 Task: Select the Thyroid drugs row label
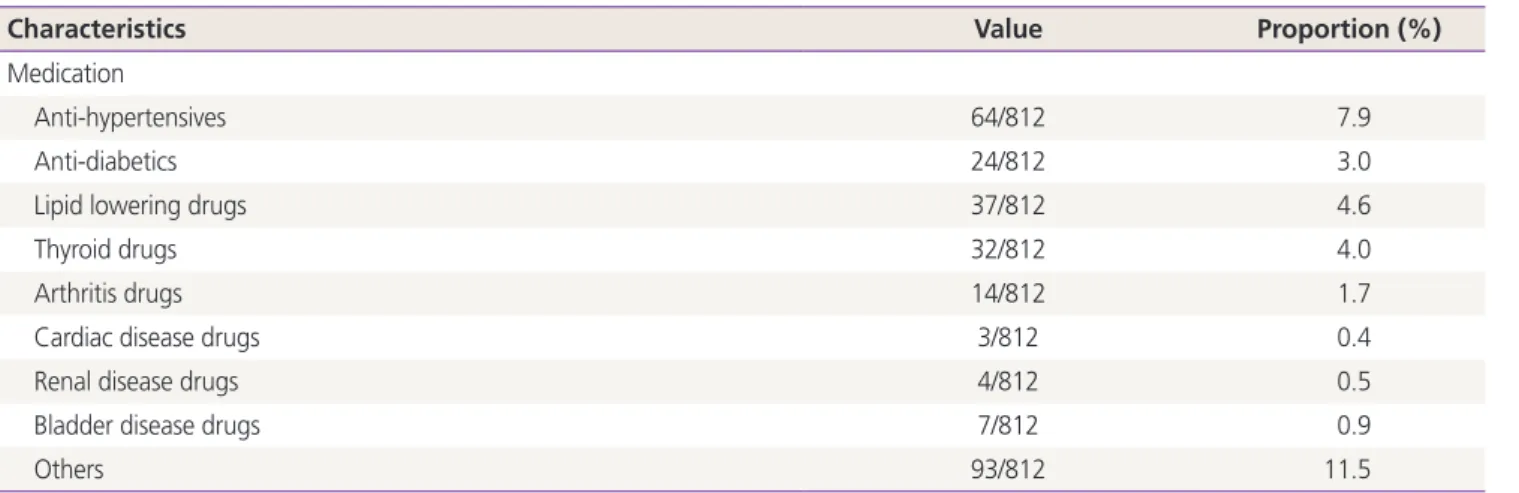(x=105, y=250)
